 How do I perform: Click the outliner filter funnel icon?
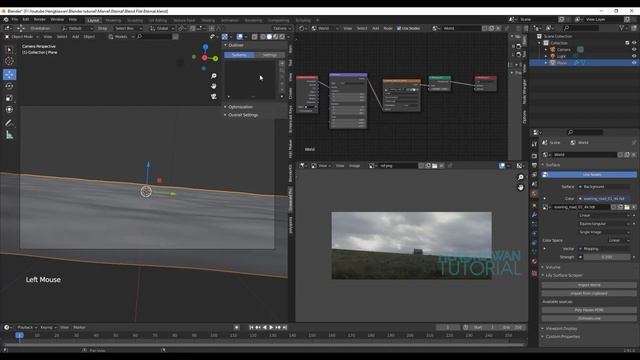[622, 28]
